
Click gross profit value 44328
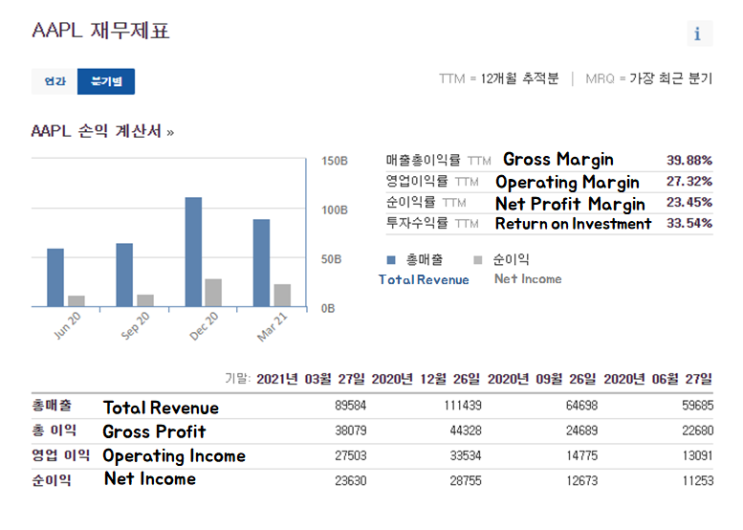(x=465, y=430)
